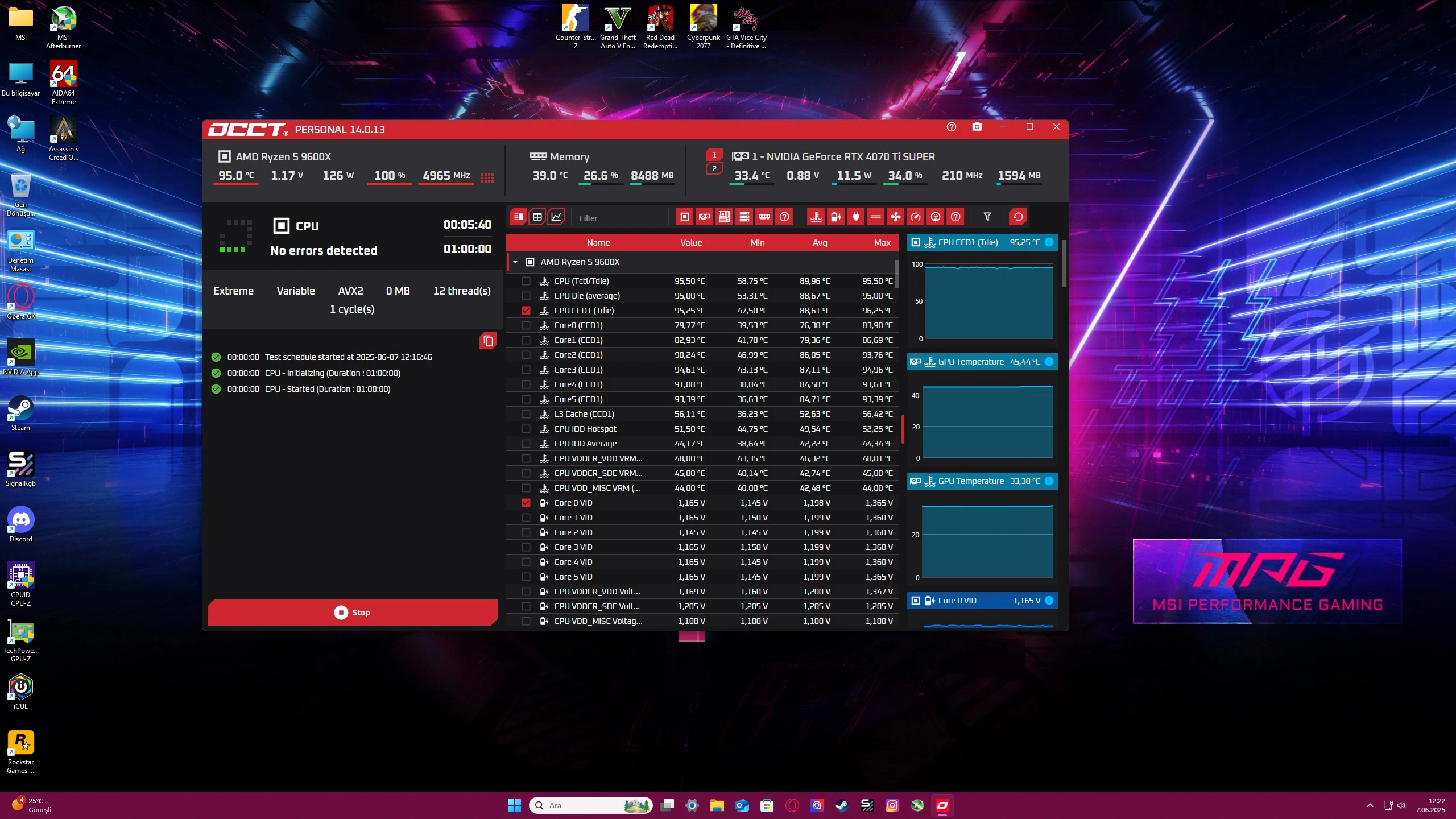Image resolution: width=1456 pixels, height=819 pixels.
Task: Copy the test log to clipboard
Action: [488, 341]
